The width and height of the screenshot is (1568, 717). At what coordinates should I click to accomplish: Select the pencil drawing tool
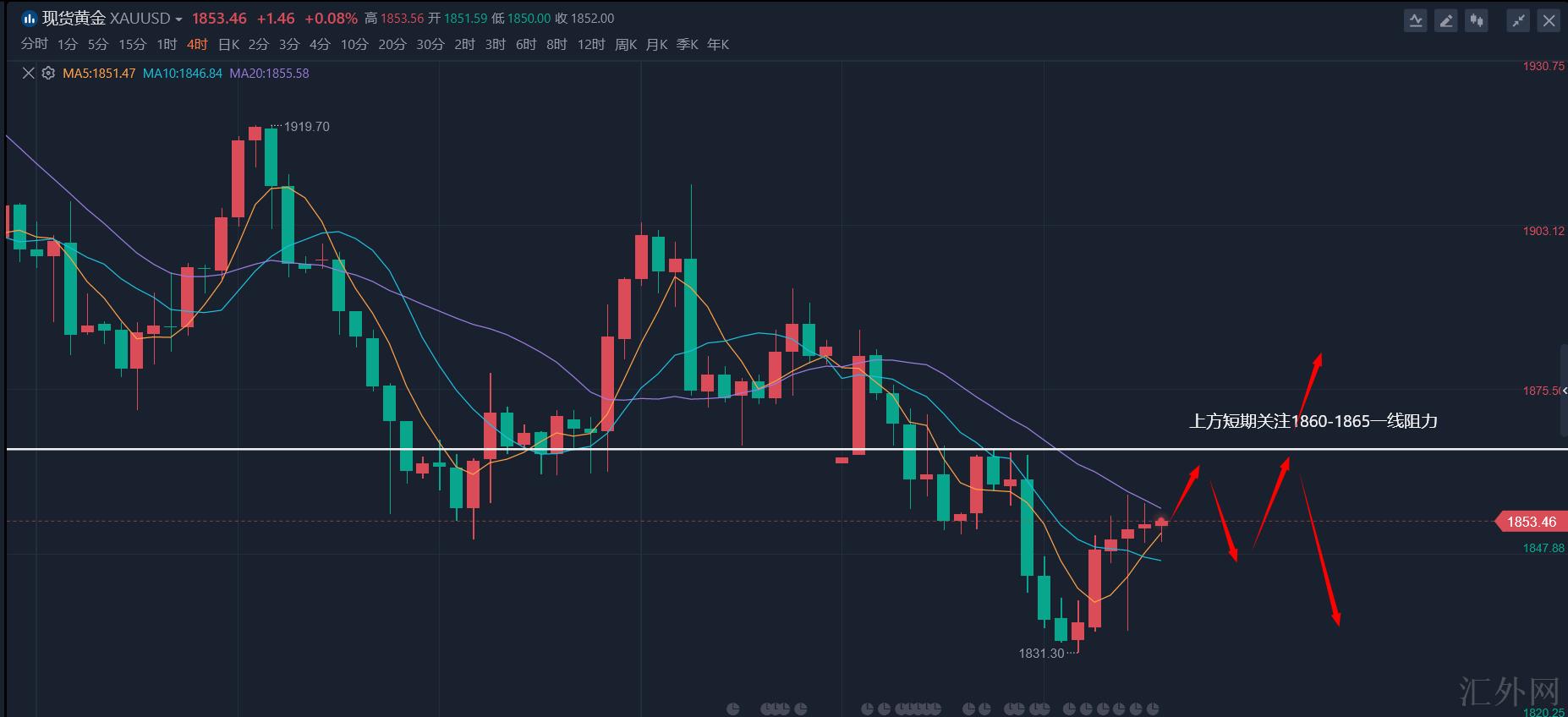1446,20
